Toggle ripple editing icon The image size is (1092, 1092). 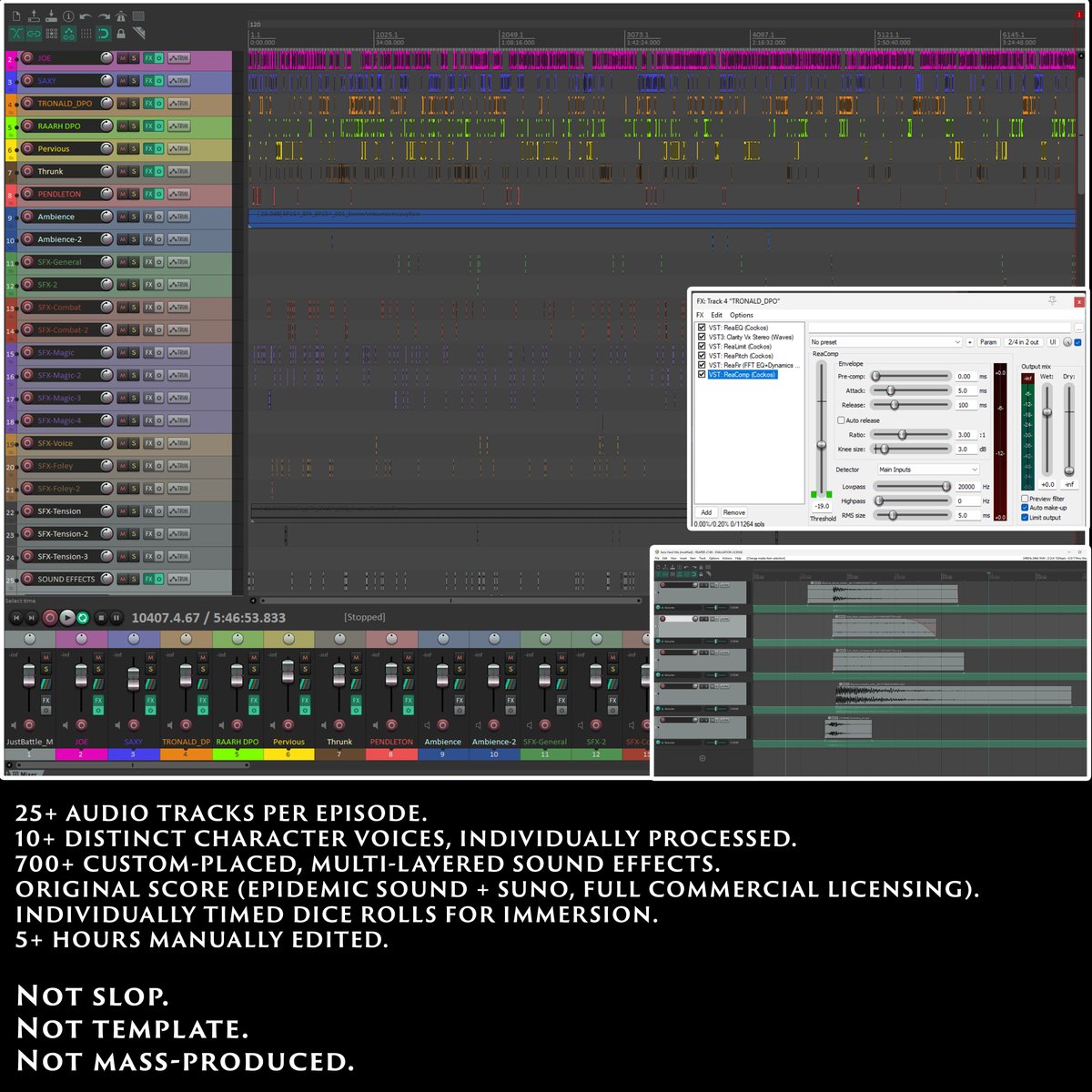coord(51,34)
